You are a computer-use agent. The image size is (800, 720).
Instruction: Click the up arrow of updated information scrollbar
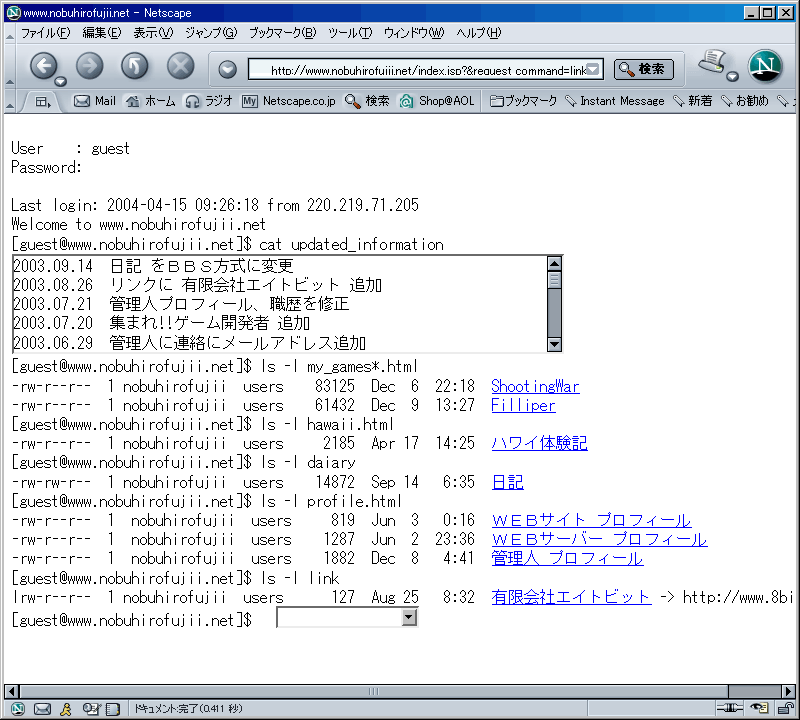(554, 264)
